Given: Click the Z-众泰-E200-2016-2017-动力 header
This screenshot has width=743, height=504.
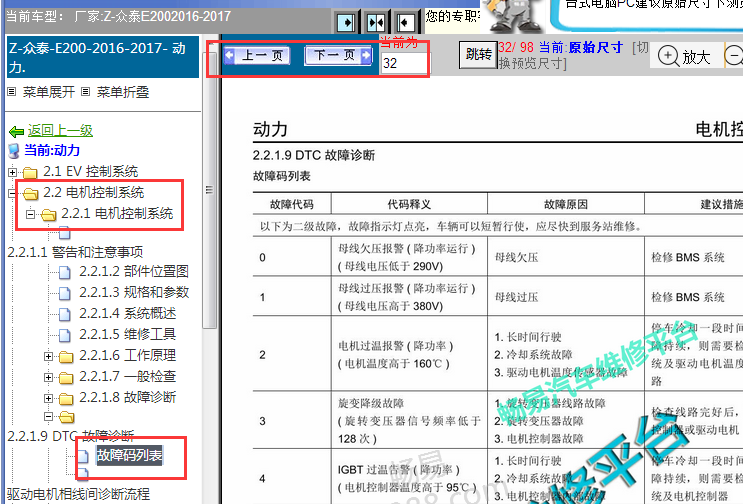Looking at the screenshot, I should [x=102, y=57].
